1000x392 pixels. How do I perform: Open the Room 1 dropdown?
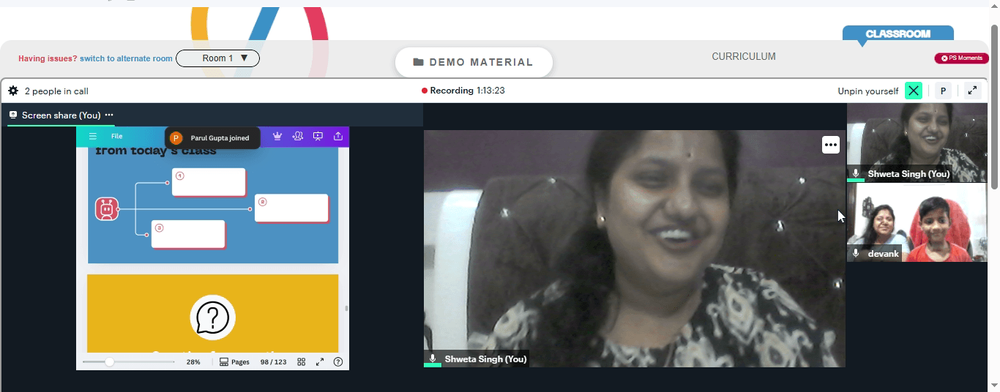[x=217, y=58]
